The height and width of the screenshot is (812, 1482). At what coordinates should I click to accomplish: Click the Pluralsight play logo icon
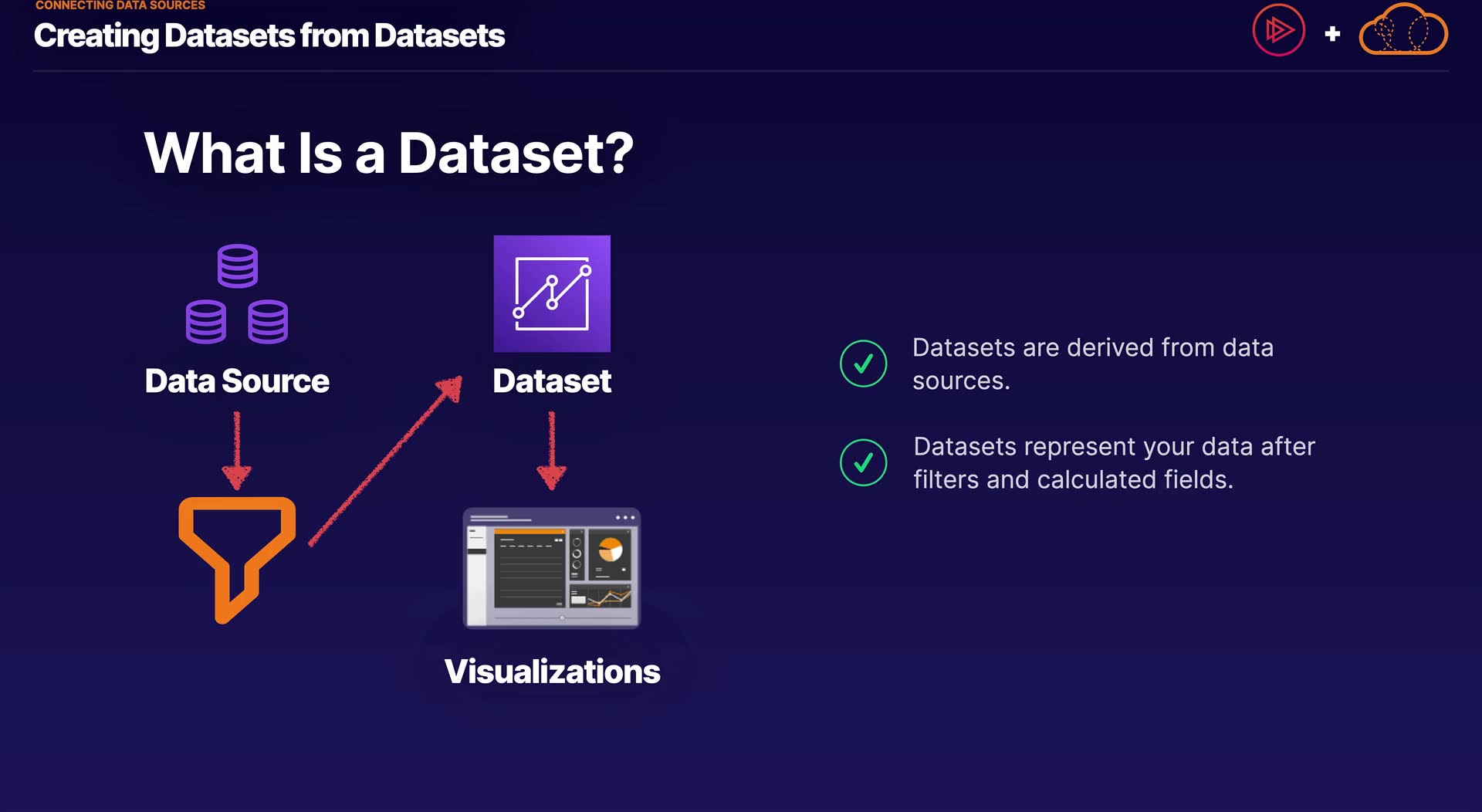[1278, 31]
